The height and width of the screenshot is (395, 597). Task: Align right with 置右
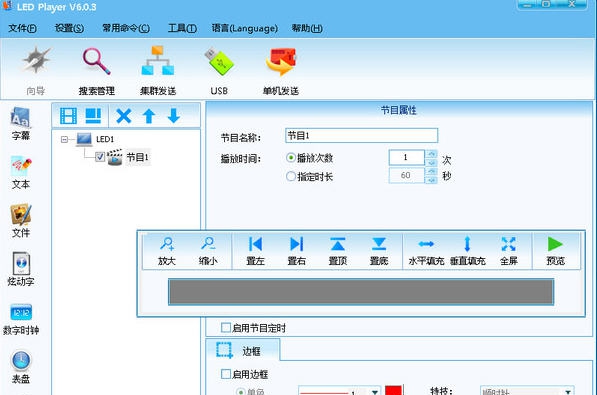tap(296, 251)
